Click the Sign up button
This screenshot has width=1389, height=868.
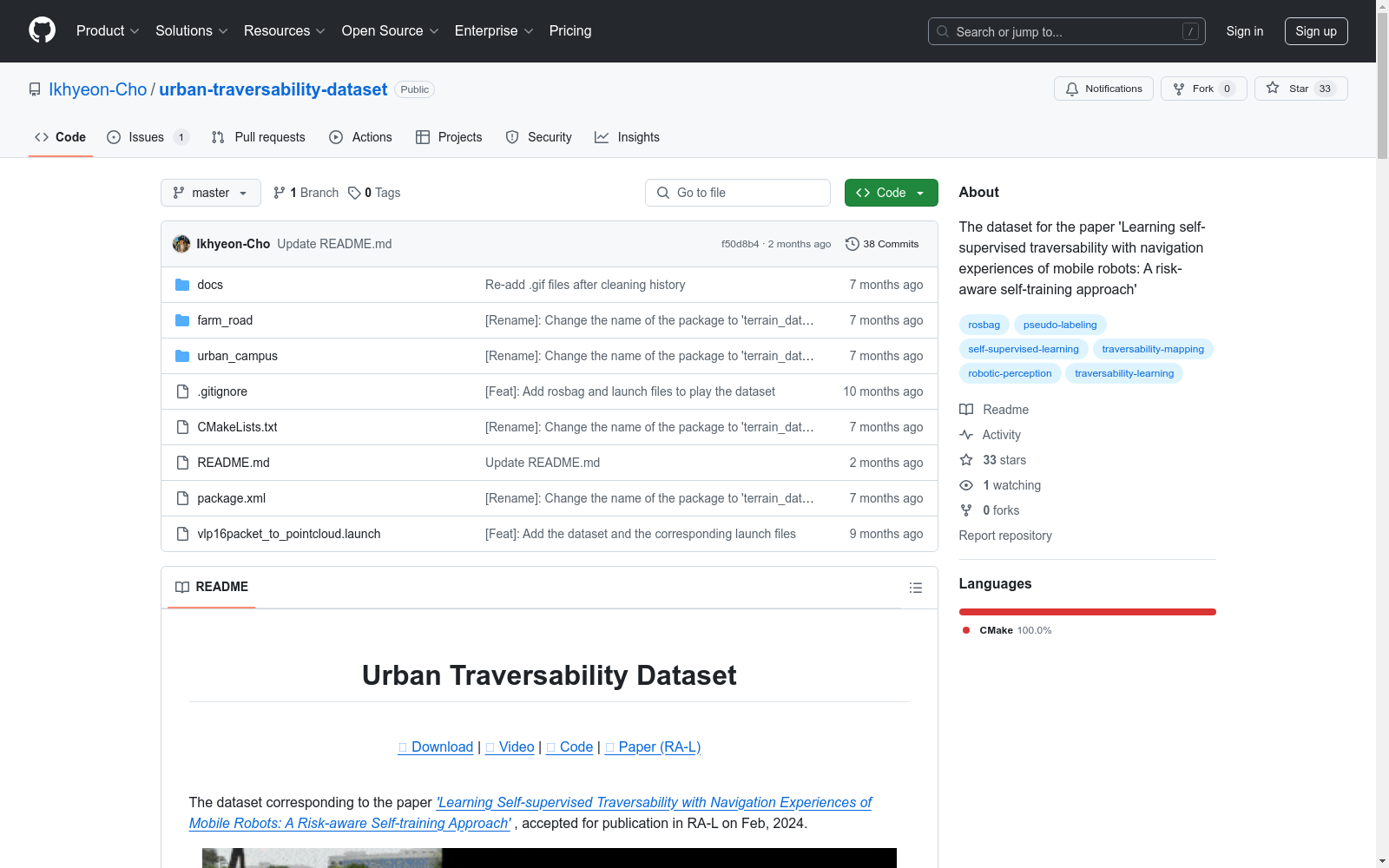pos(1316,31)
